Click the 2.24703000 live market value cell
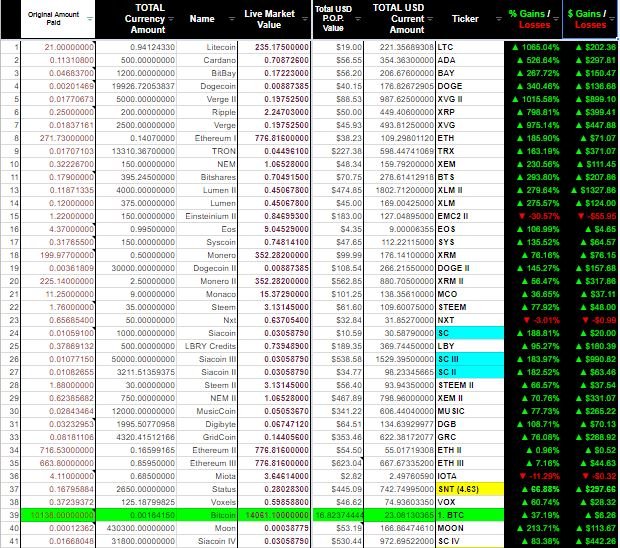Screen dimensions: 620x548 click(274, 112)
